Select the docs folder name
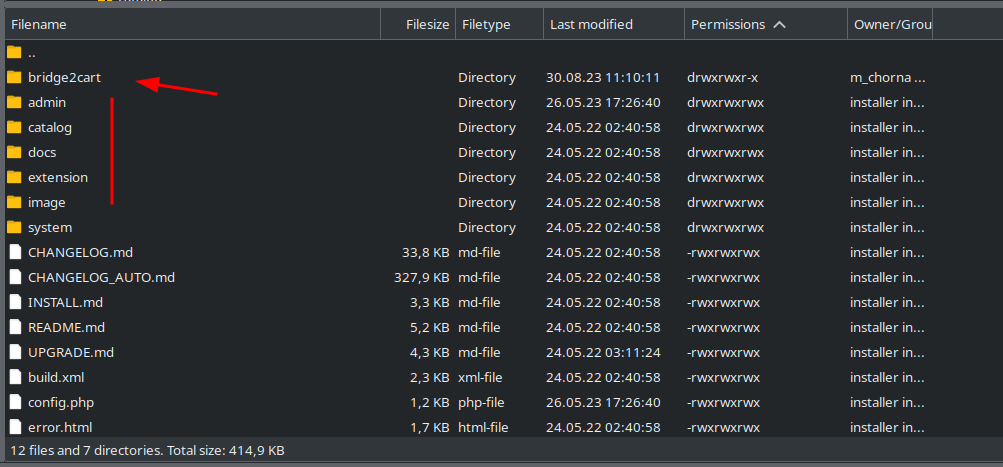The height and width of the screenshot is (467, 1003). (42, 153)
